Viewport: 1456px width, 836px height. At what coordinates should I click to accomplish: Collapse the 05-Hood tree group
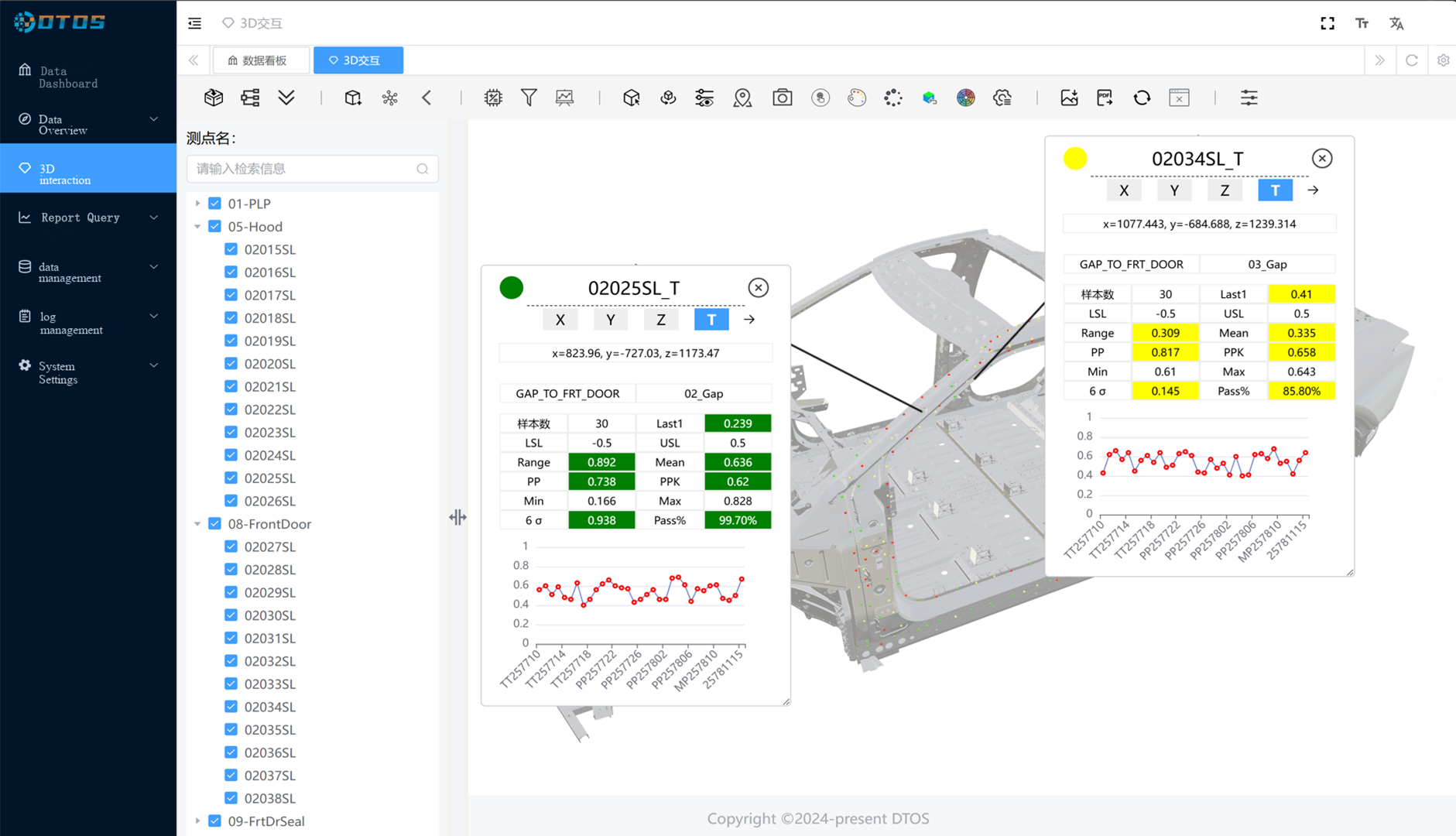pos(198,227)
